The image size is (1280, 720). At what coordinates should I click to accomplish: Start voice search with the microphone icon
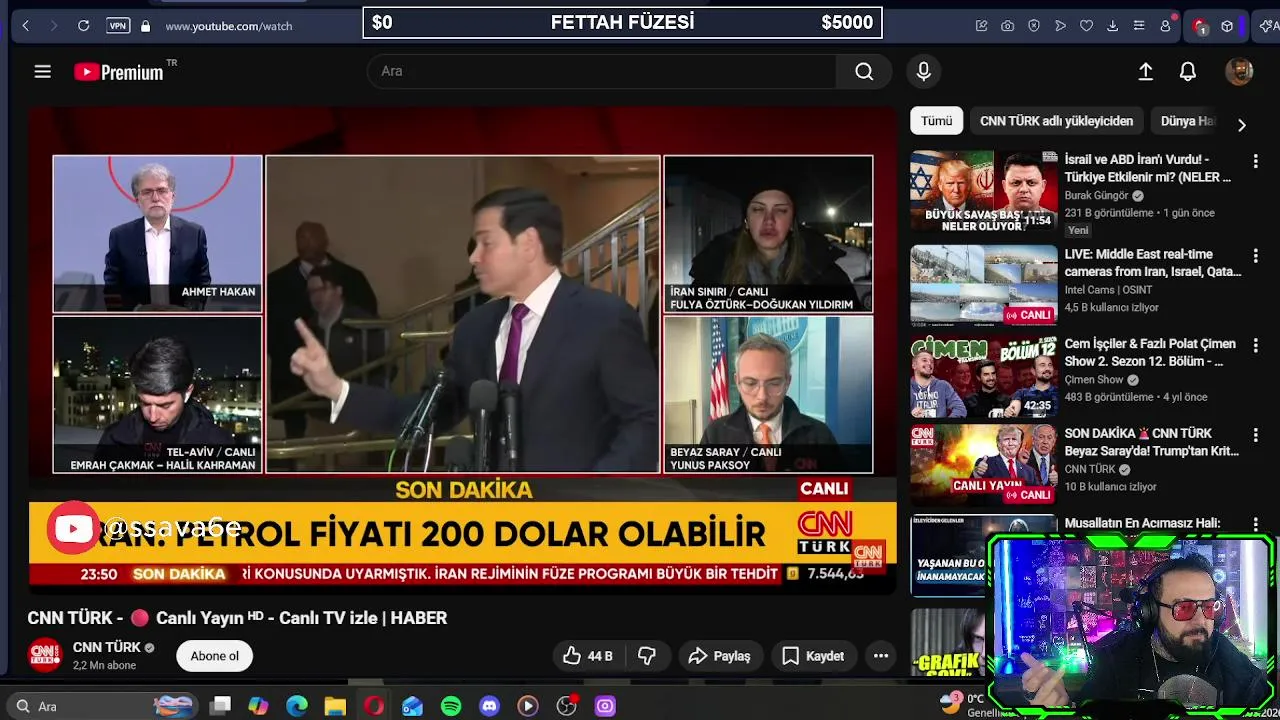tap(924, 71)
